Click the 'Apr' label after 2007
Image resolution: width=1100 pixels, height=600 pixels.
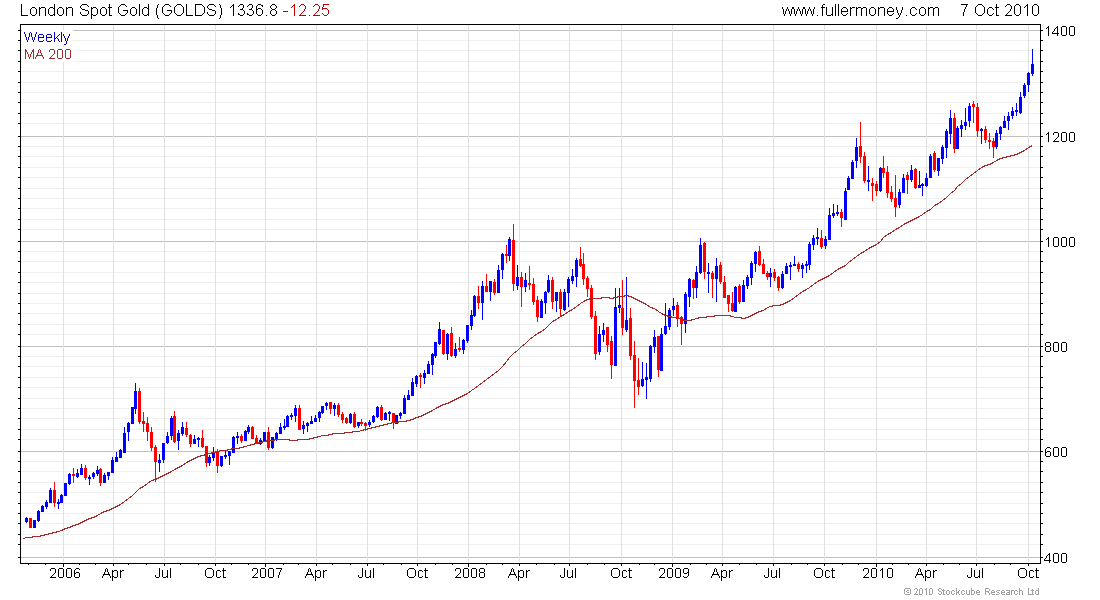coord(316,573)
